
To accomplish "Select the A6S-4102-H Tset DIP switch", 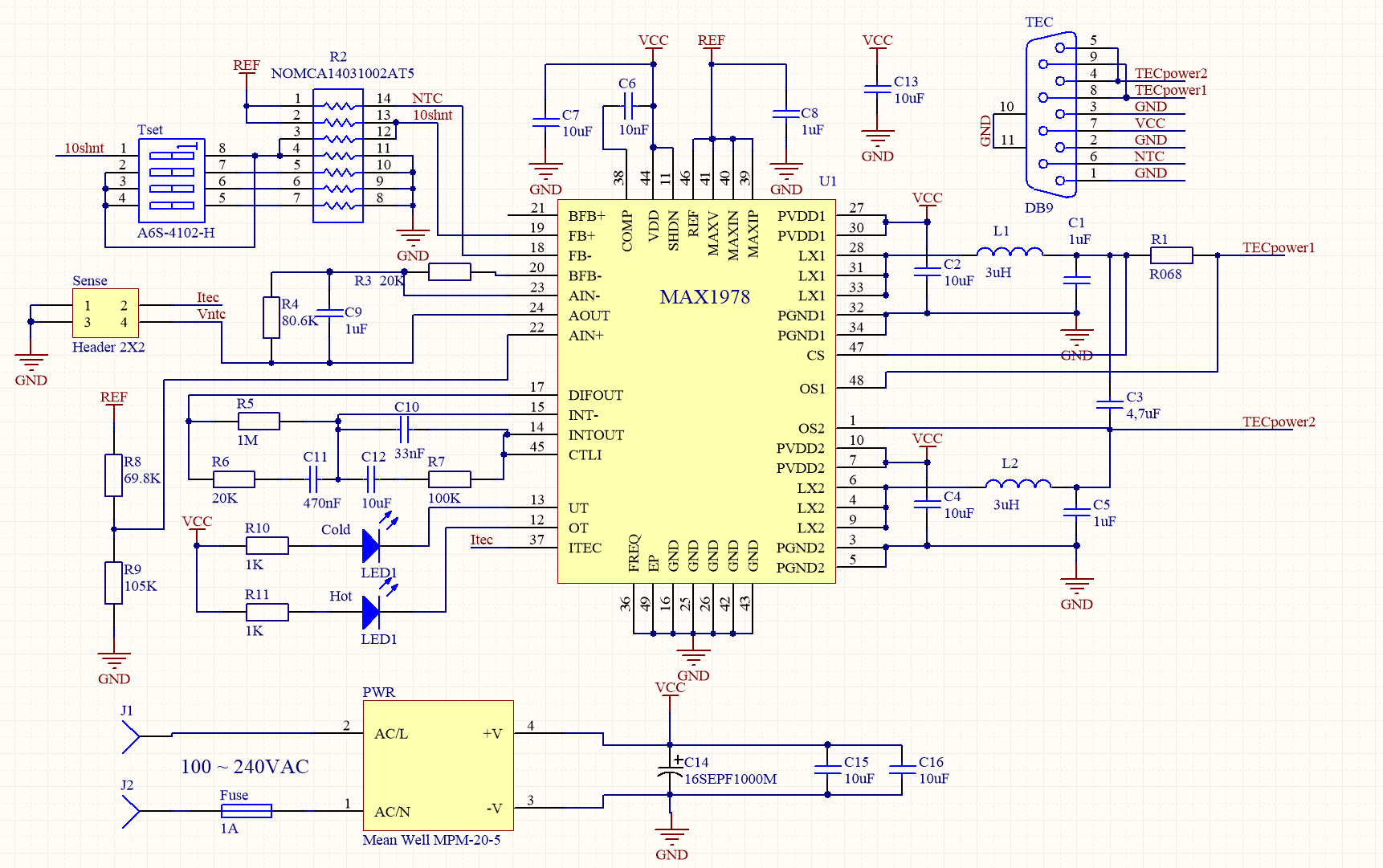I will pyautogui.click(x=172, y=181).
